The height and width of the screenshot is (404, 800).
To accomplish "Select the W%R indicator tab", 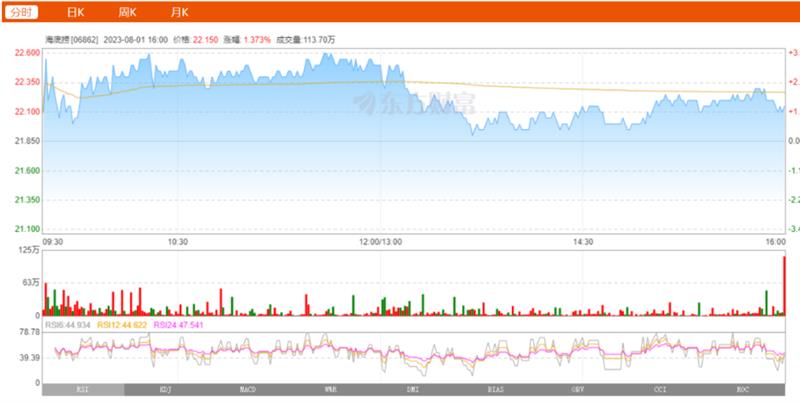I will (x=330, y=389).
